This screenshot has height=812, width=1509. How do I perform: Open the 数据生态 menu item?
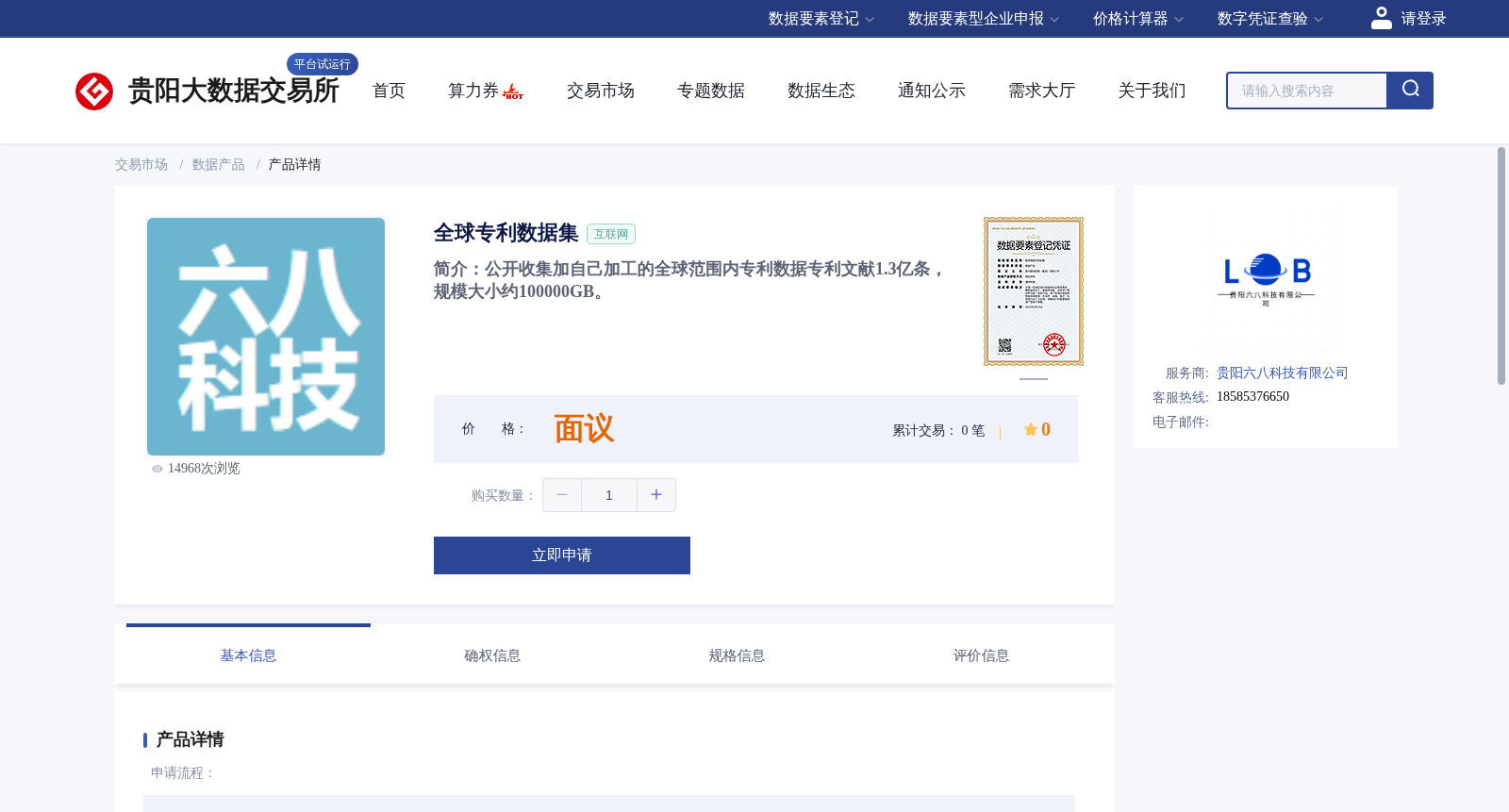click(x=821, y=91)
